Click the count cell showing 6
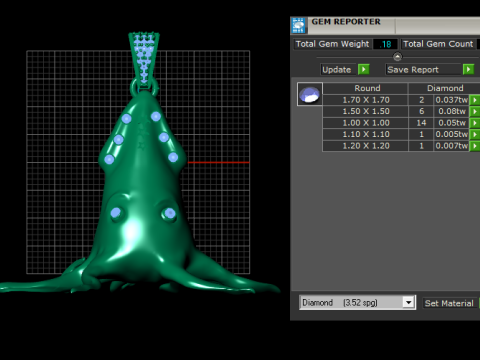Screen dimensions: 480x360 tap(421, 111)
